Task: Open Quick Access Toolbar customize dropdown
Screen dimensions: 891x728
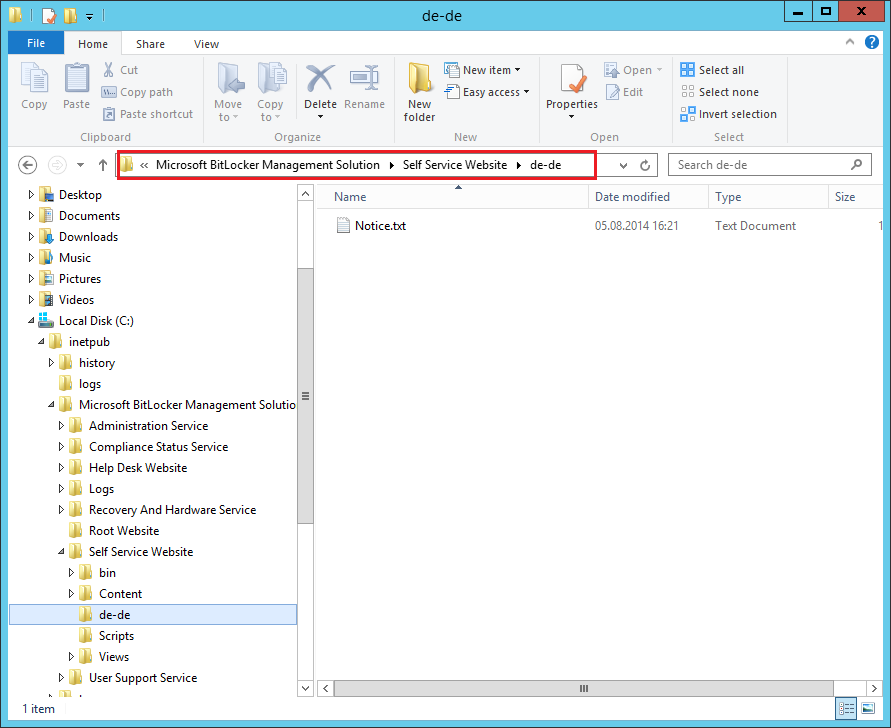Action: (89, 16)
